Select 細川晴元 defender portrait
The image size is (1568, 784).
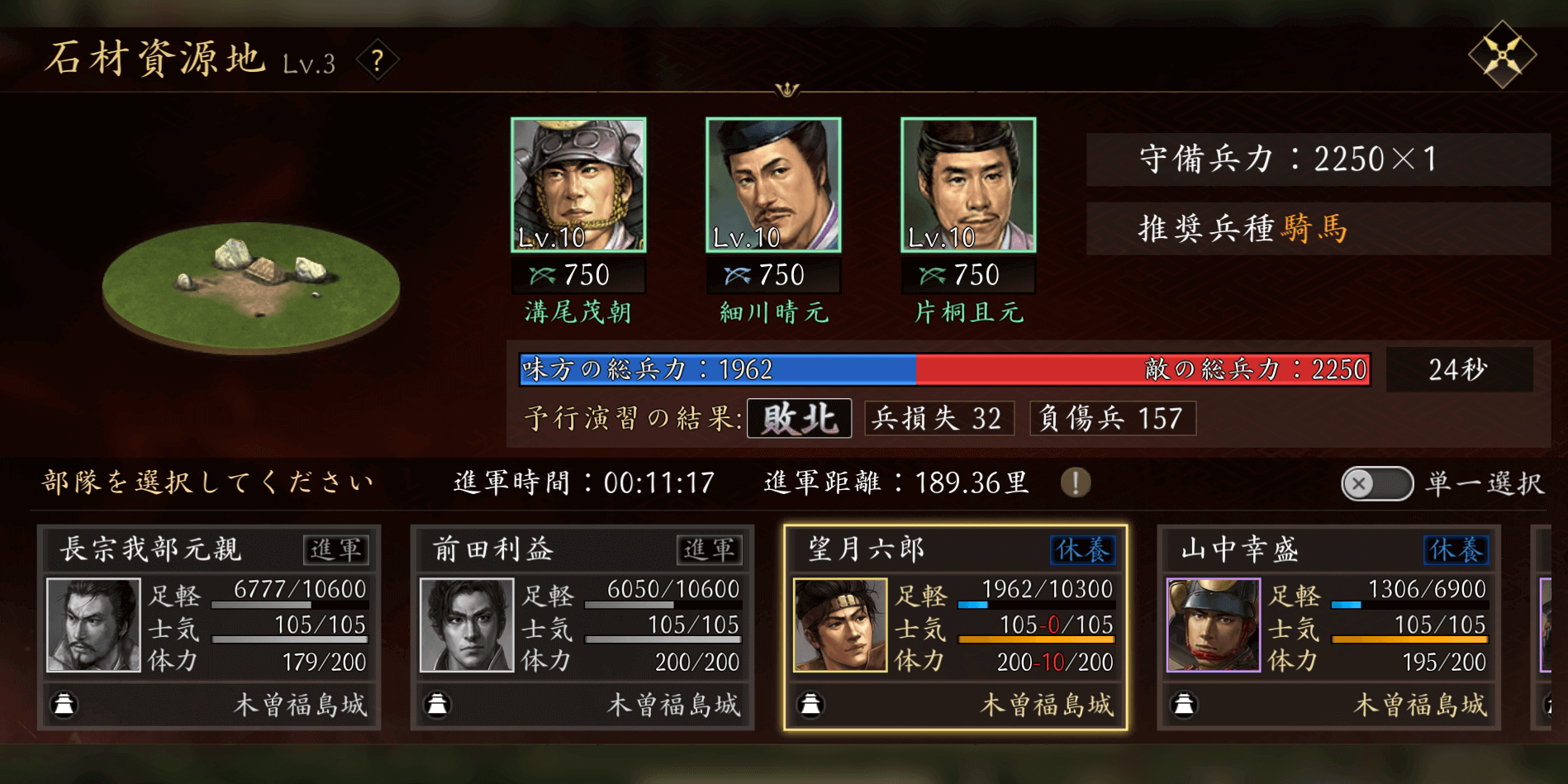point(773,185)
